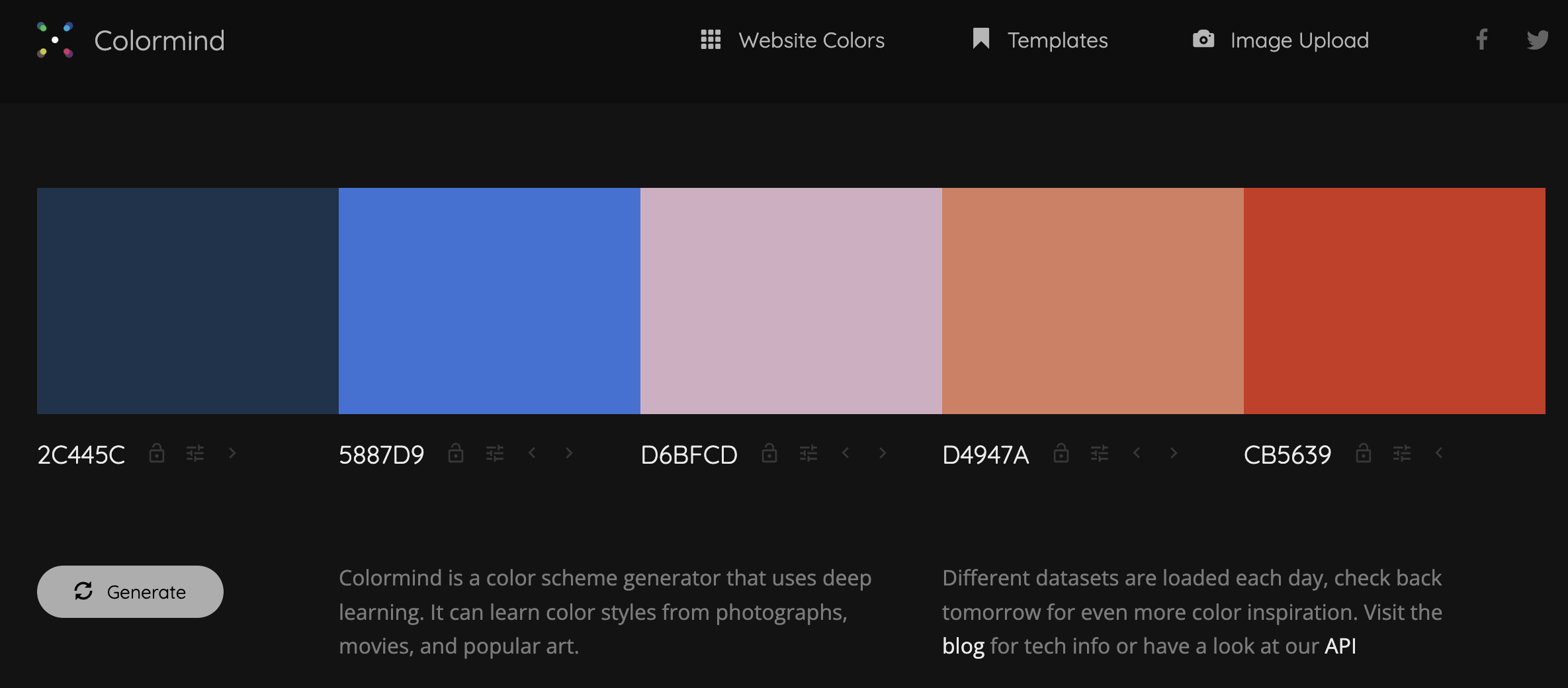Open adjust sliders for color CB5639
This screenshot has height=688, width=1568.
point(1402,454)
